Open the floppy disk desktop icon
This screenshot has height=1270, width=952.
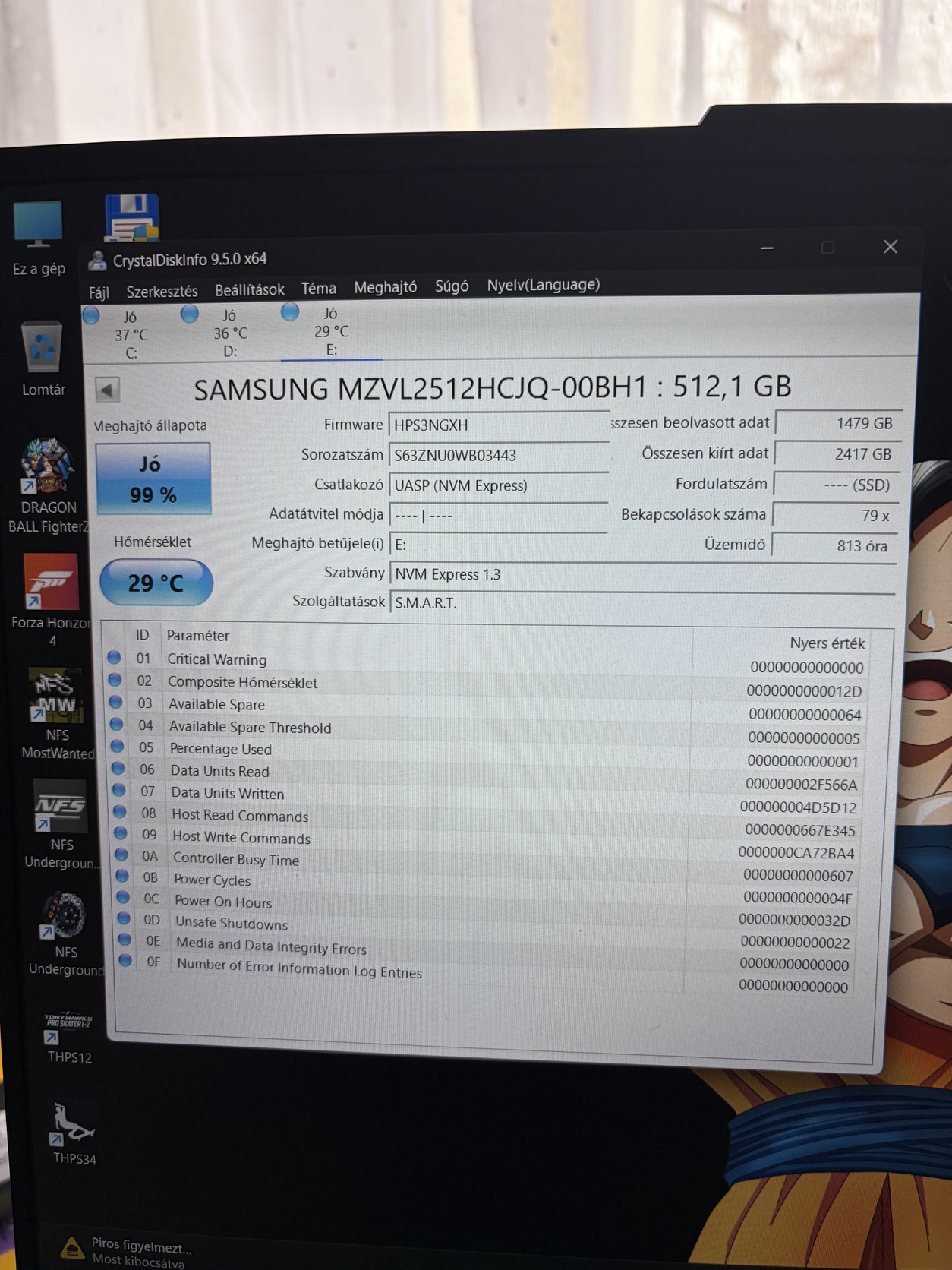click(132, 217)
